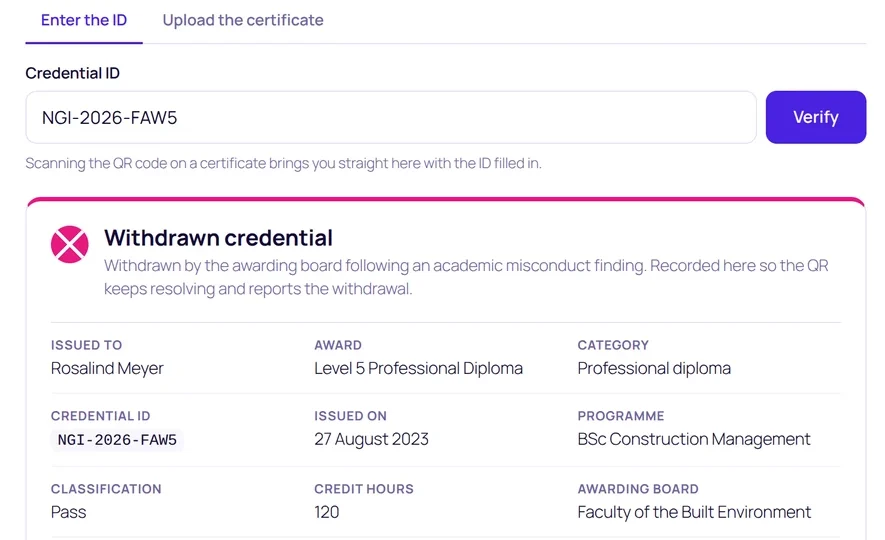The height and width of the screenshot is (540, 885).
Task: Open the Upload the certificate tab
Action: [243, 20]
